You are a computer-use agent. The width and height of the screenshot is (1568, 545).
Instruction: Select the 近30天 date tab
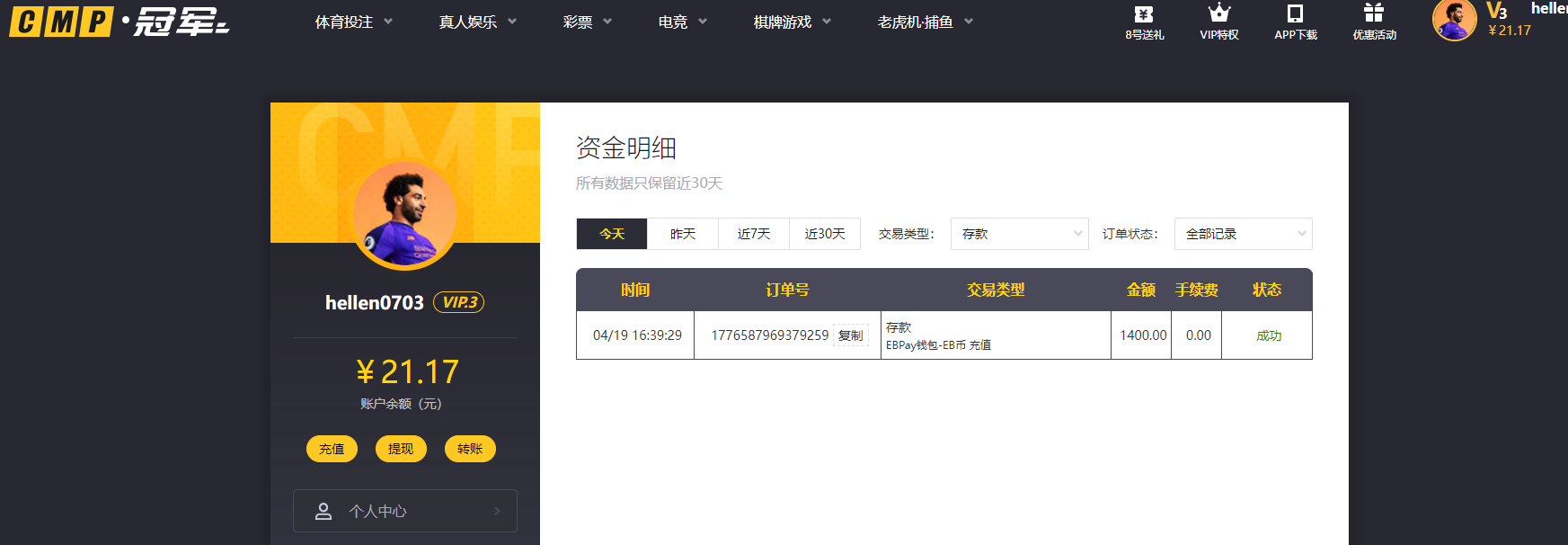coord(825,234)
